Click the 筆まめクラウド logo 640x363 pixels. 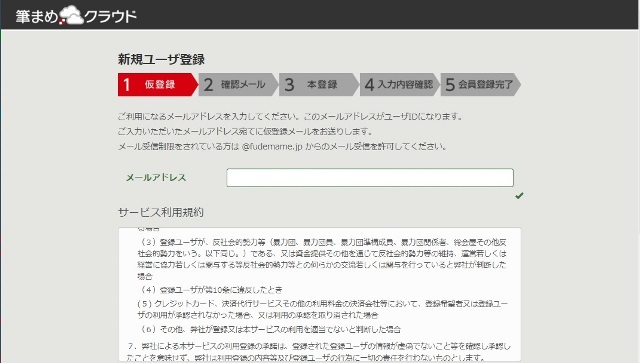76,16
